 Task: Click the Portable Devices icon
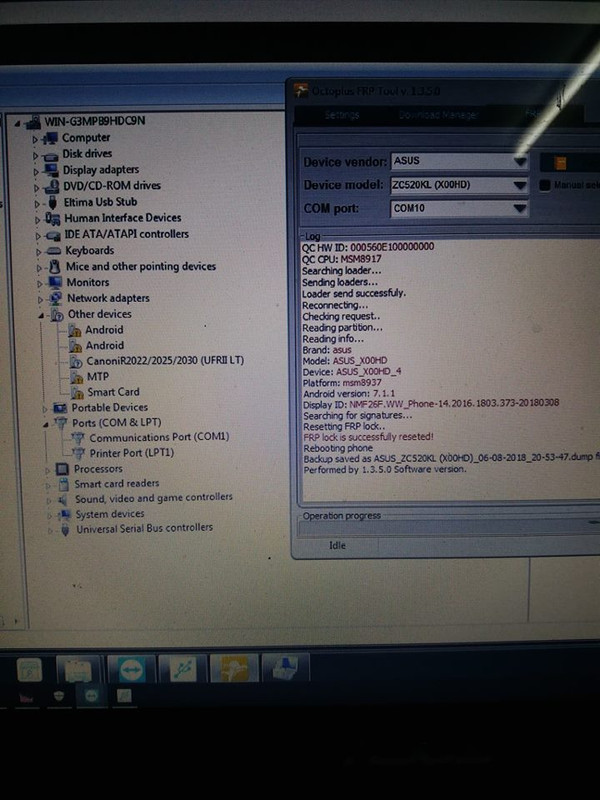click(x=60, y=408)
